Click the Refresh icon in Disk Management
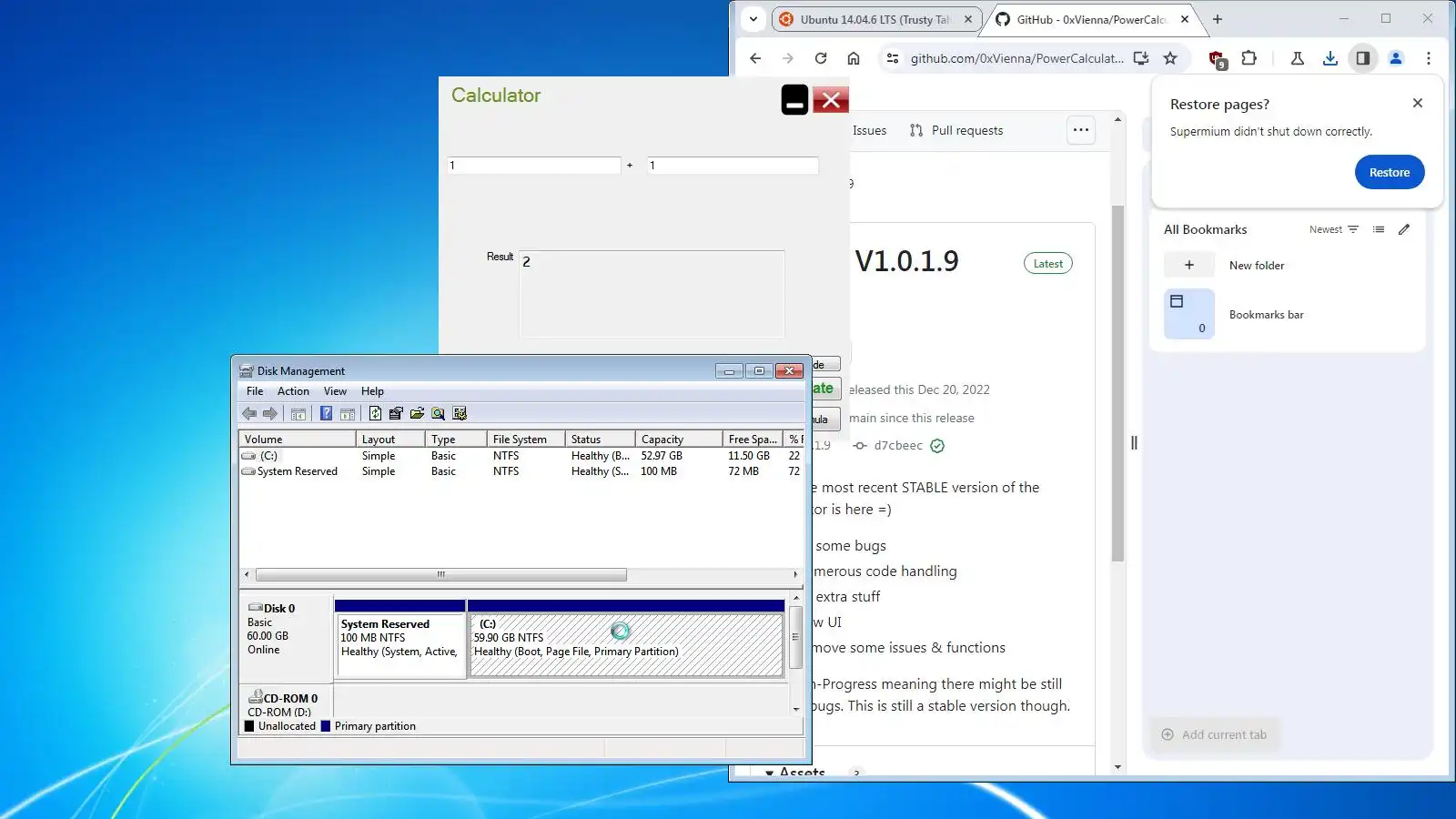 [375, 414]
